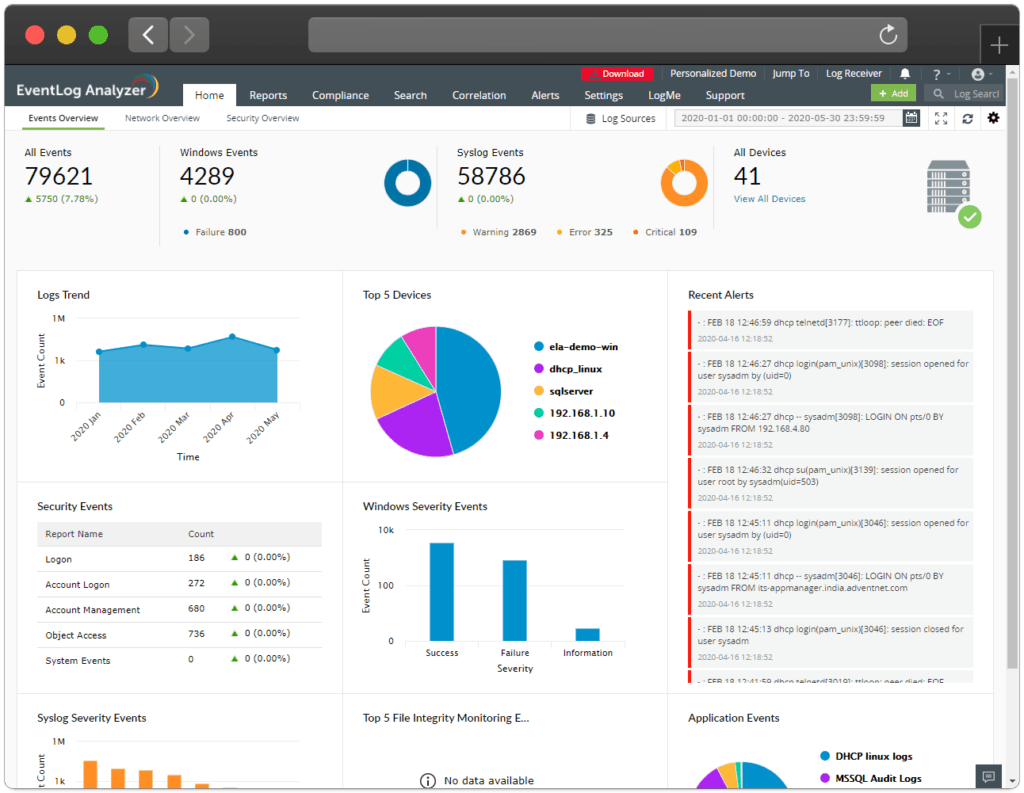Focus the Log Search field
This screenshot has height=793, width=1024.
coord(976,94)
